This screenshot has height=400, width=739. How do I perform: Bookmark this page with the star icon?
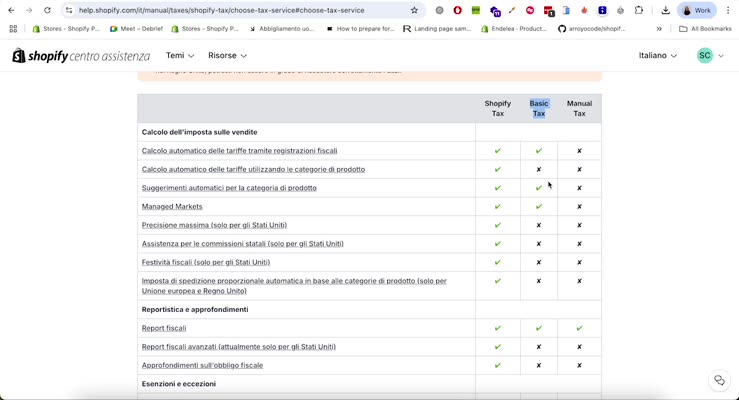click(x=414, y=10)
